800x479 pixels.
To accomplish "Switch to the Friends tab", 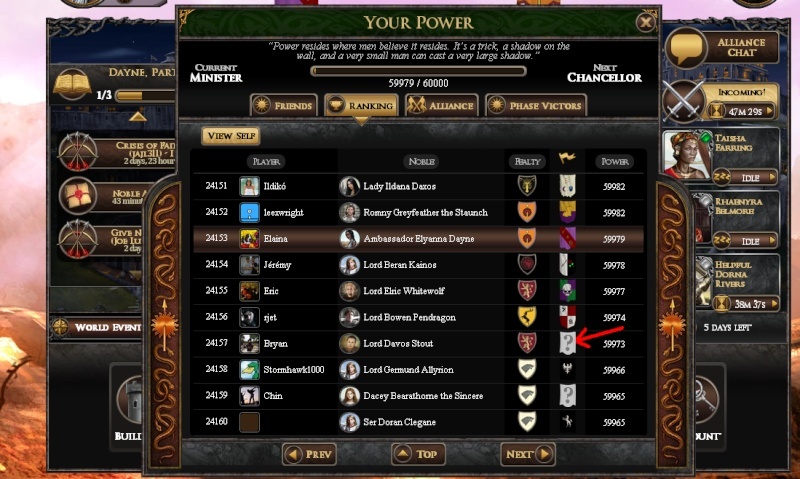I will point(284,106).
